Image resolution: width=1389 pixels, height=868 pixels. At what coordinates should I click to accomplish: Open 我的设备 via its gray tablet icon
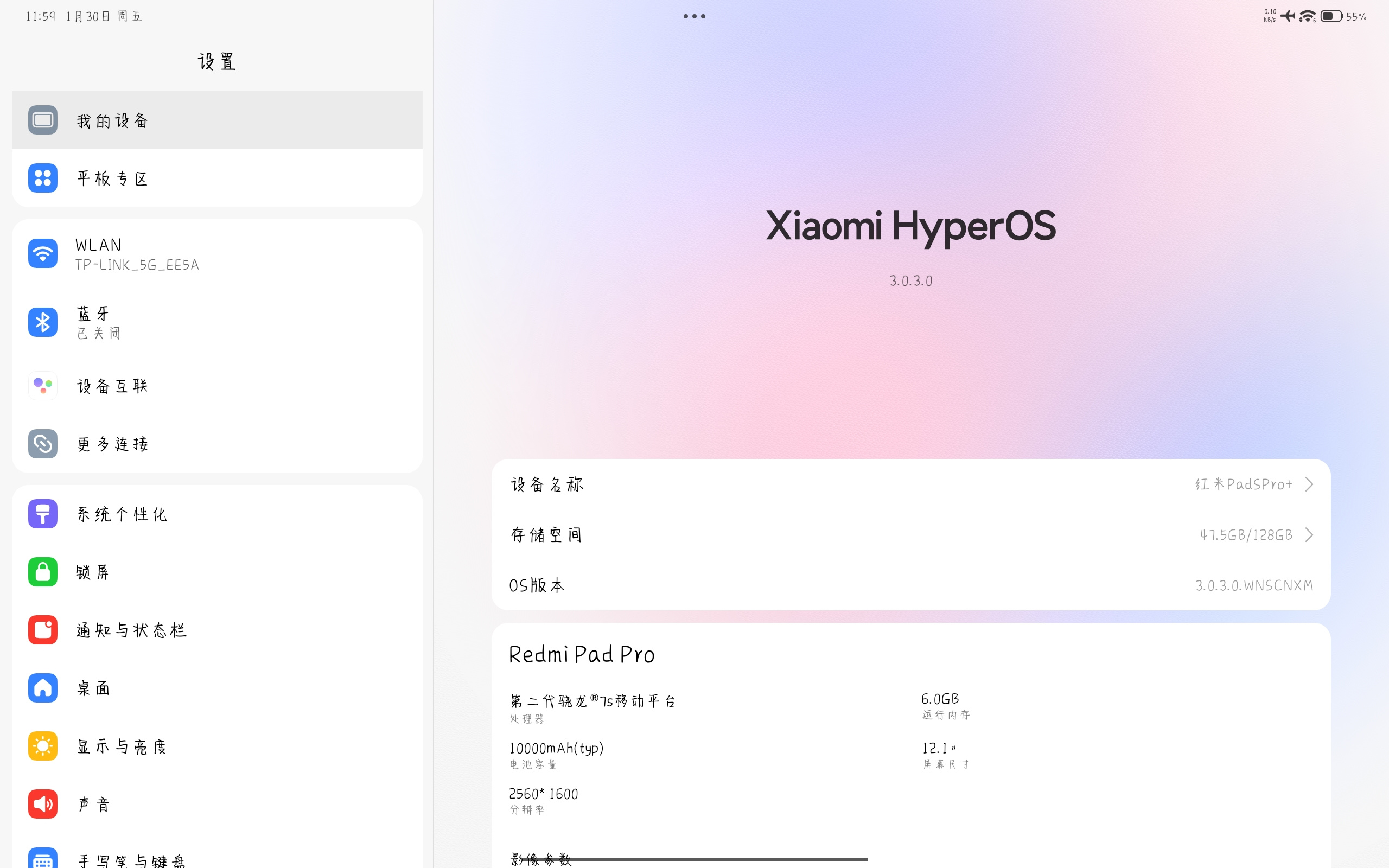42,120
